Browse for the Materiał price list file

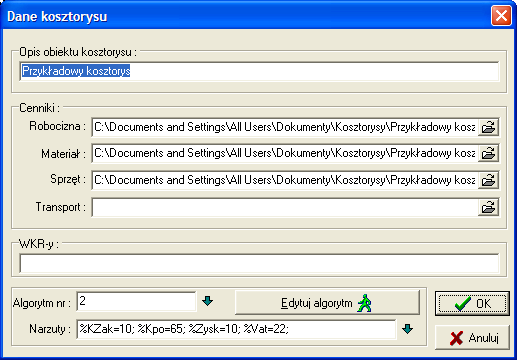pyautogui.click(x=488, y=153)
